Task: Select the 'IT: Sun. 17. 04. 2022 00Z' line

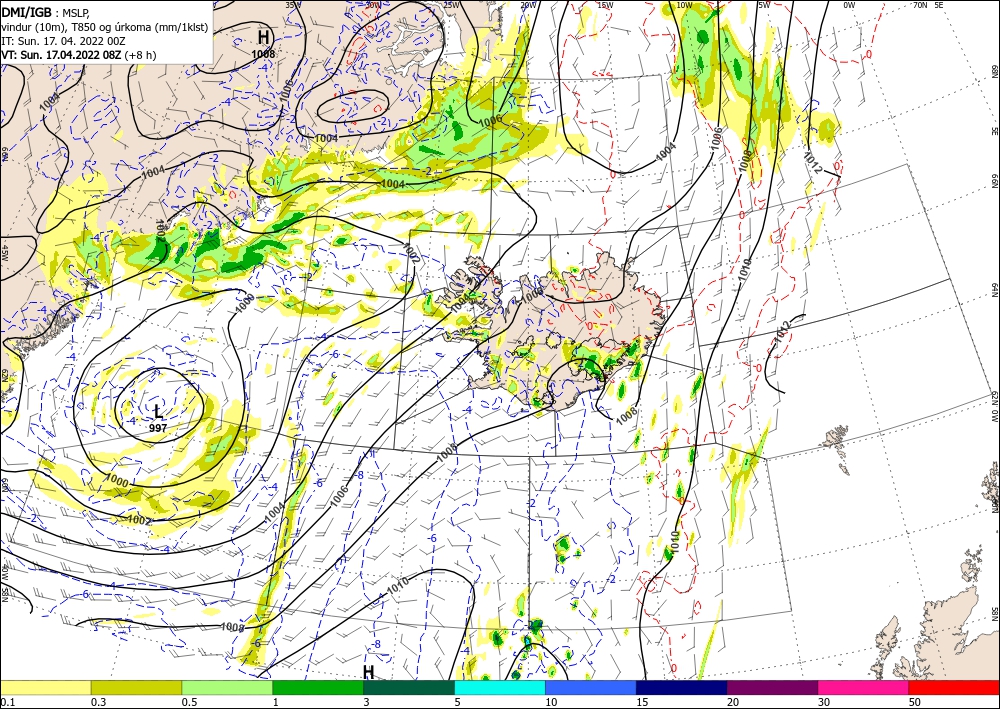Action: pyautogui.click(x=63, y=41)
